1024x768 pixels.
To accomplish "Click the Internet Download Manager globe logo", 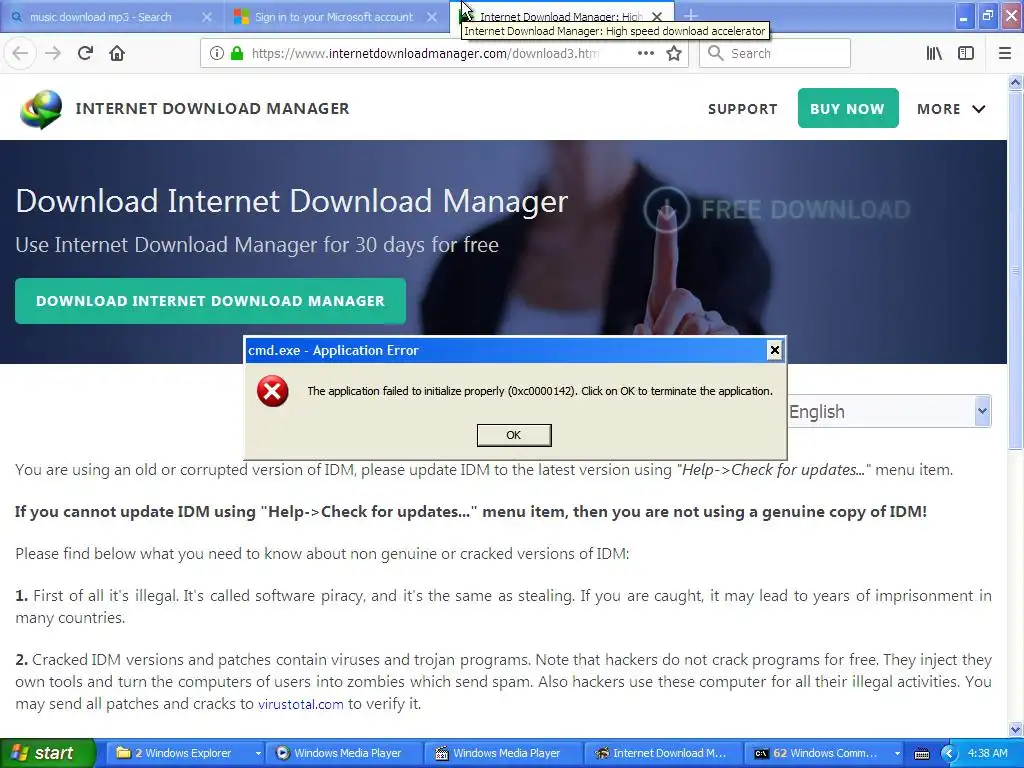I will pos(41,109).
